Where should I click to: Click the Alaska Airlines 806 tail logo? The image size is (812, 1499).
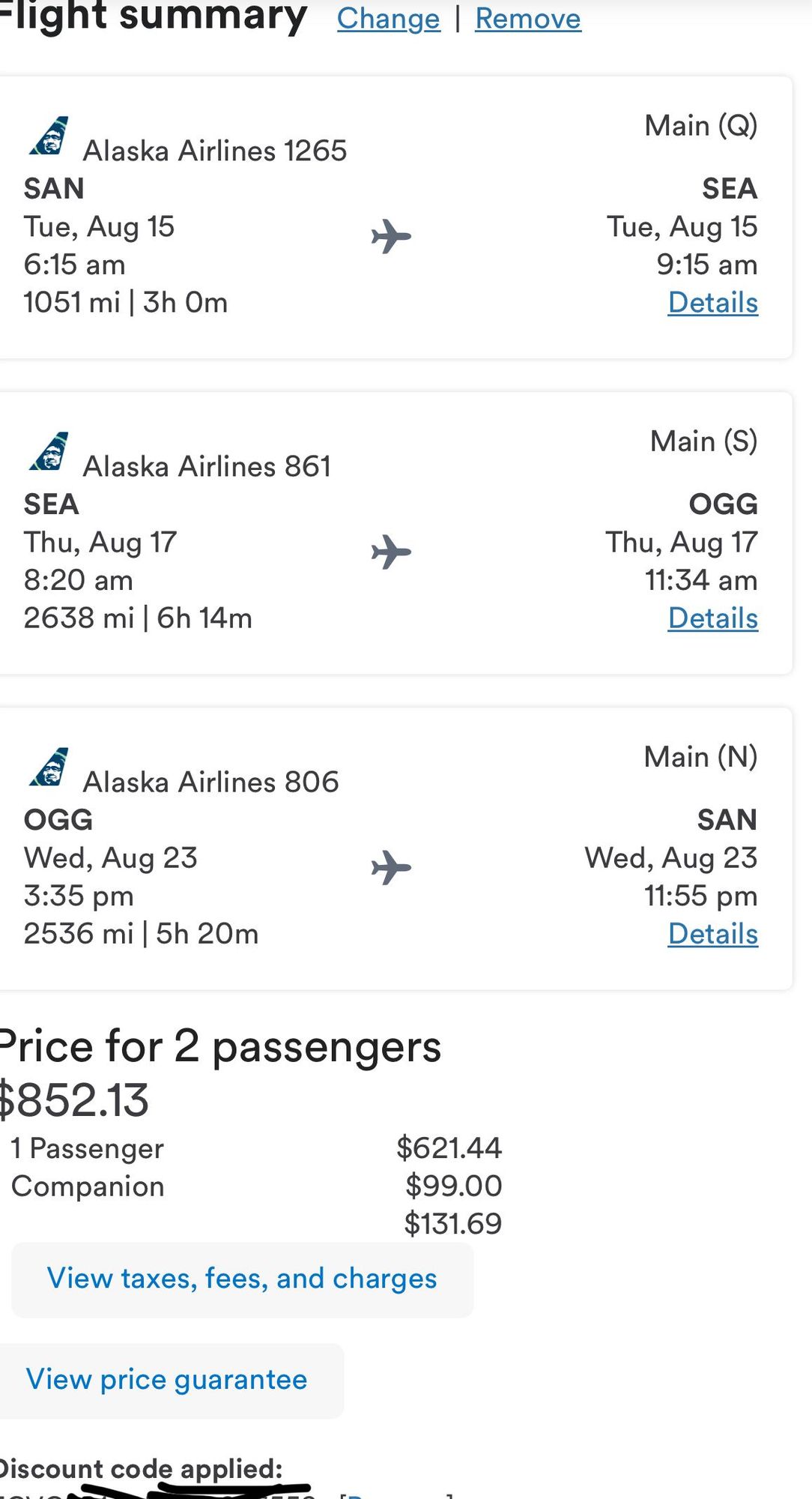49,767
